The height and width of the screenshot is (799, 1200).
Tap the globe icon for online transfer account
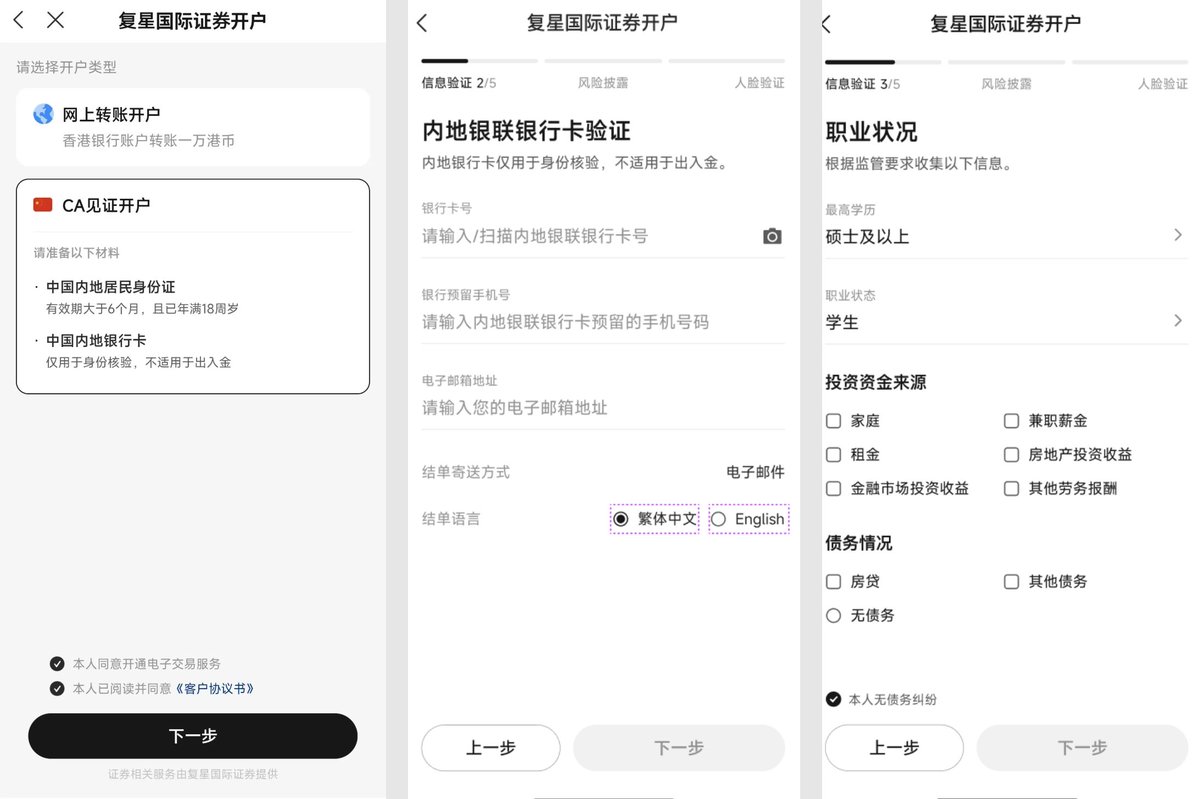click(x=43, y=114)
